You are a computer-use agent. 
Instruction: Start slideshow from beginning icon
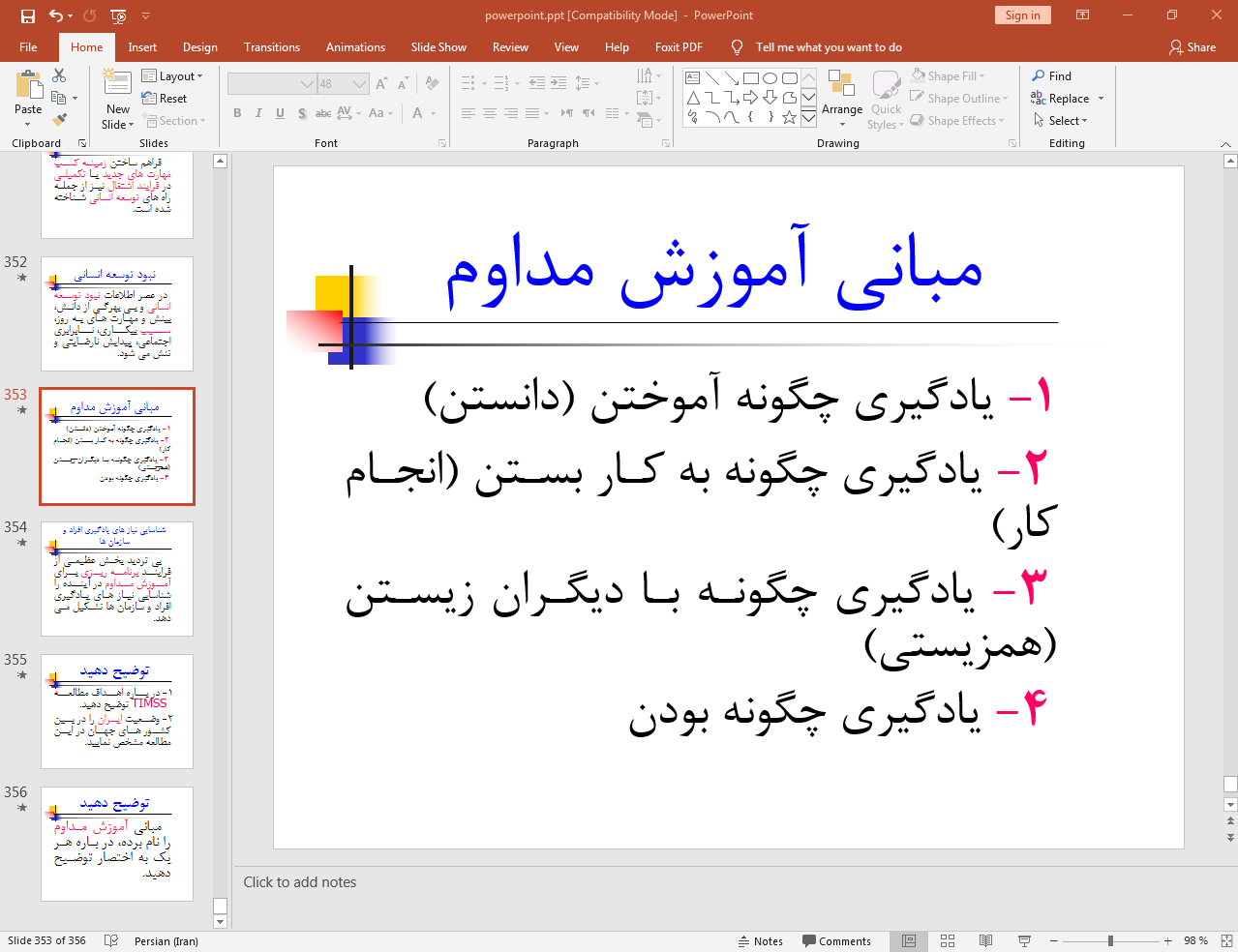(x=118, y=15)
